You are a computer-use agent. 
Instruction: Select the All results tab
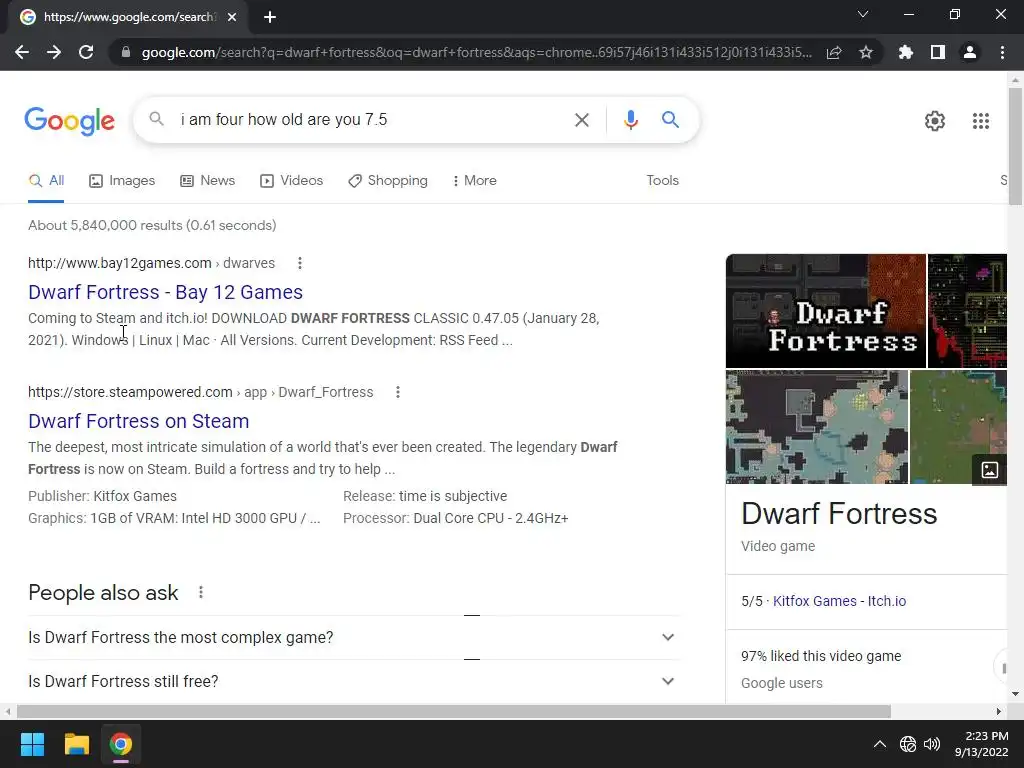coord(46,180)
